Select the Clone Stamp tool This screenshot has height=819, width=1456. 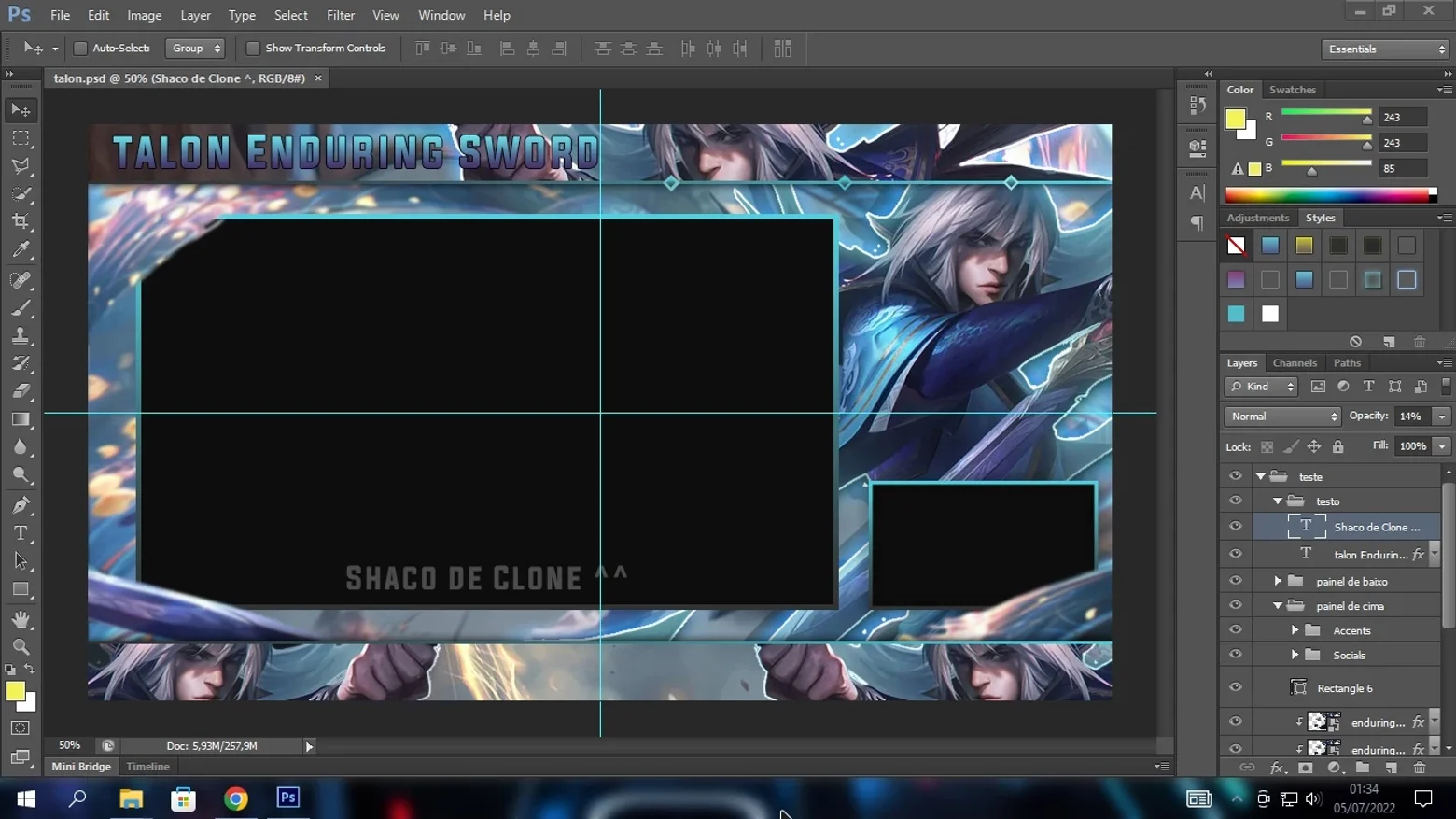pos(21,336)
